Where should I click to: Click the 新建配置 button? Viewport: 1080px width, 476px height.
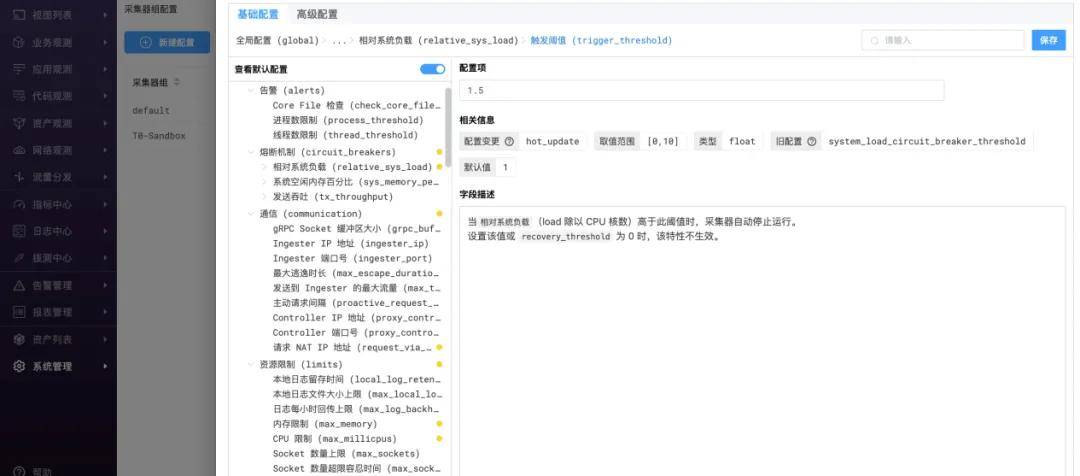click(x=167, y=42)
